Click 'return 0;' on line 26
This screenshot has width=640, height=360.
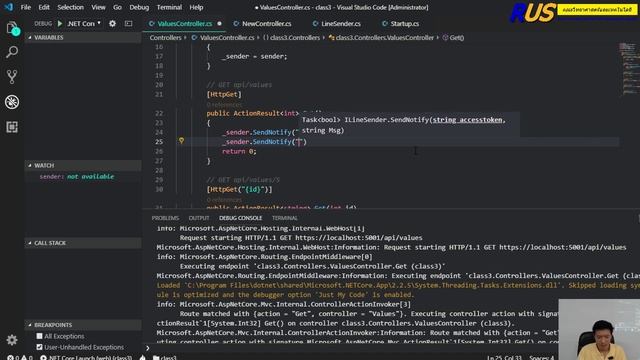tap(239, 151)
